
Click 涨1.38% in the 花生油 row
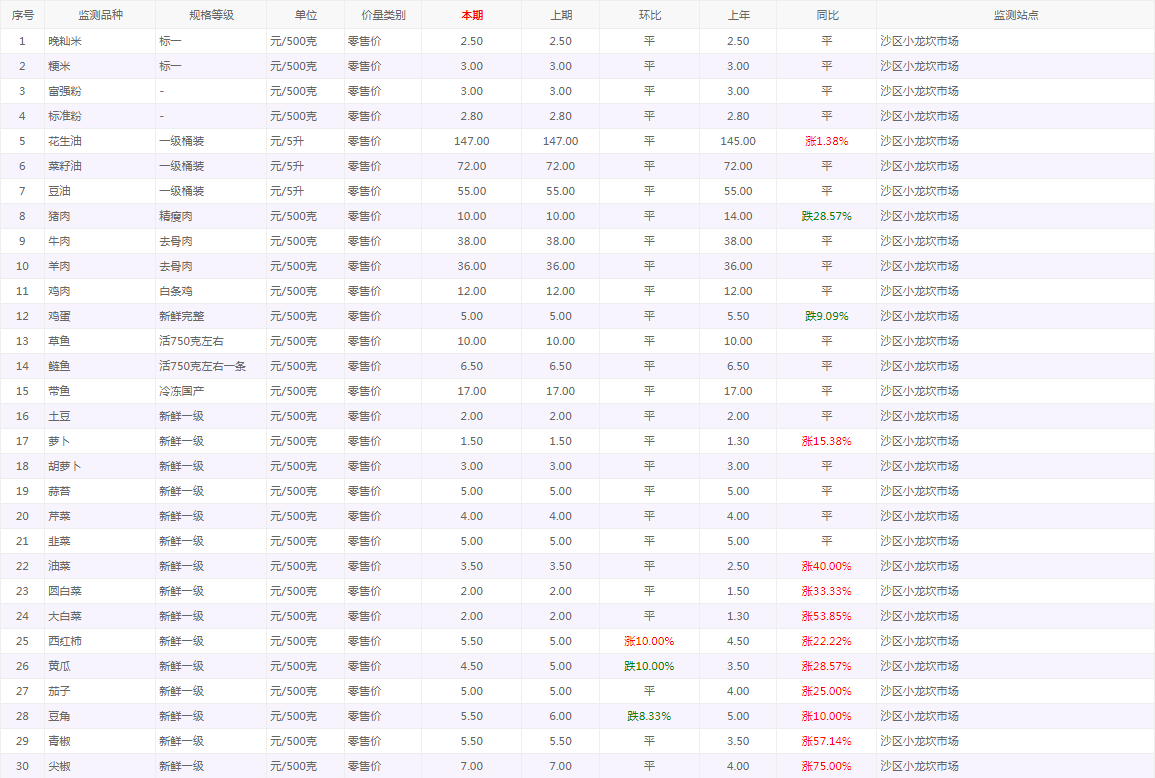click(x=827, y=141)
